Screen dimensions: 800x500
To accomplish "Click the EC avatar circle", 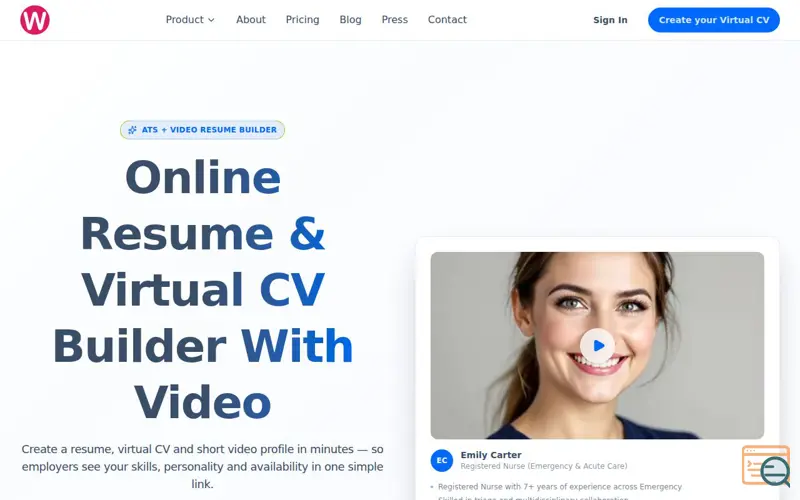I will point(442,460).
